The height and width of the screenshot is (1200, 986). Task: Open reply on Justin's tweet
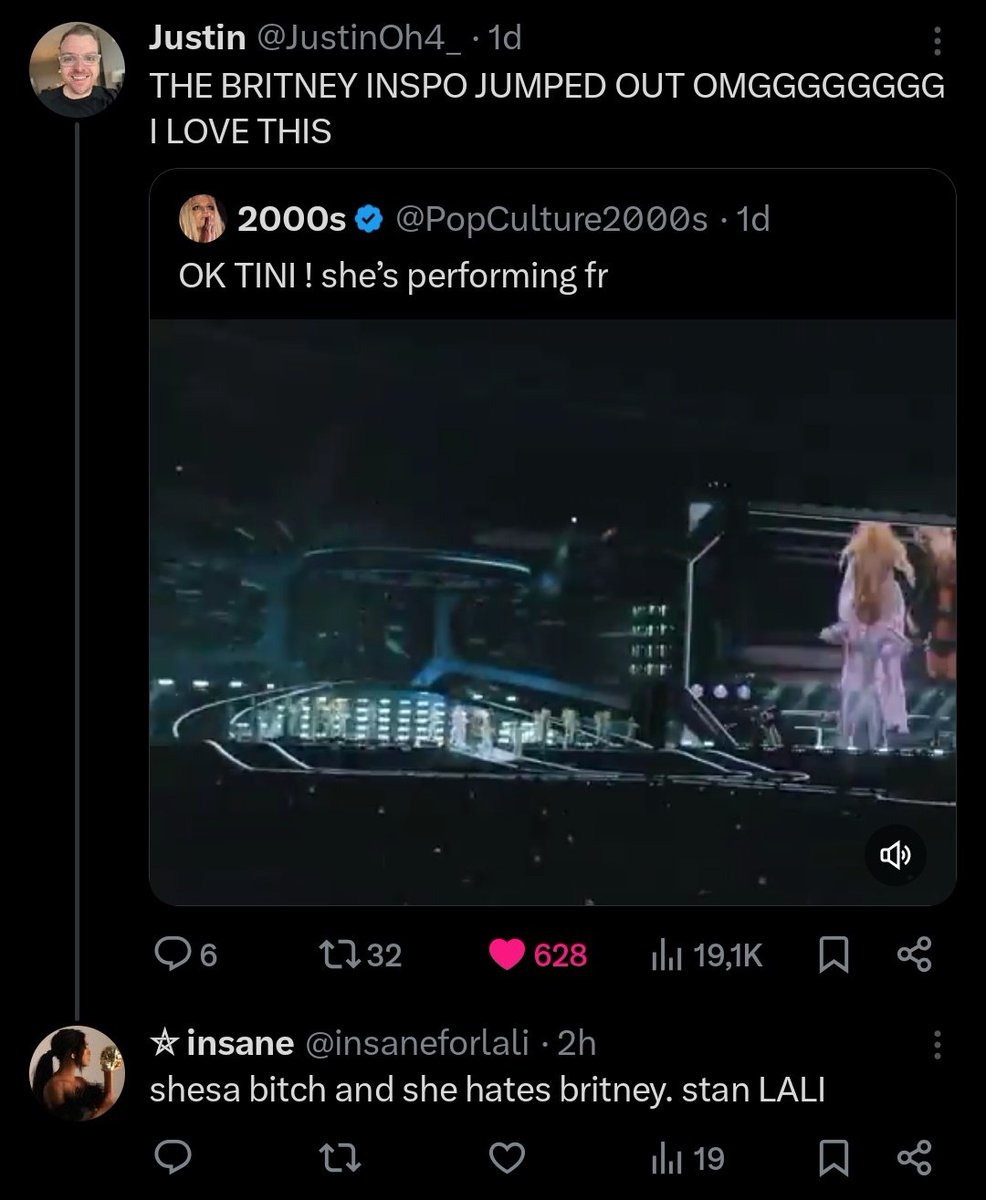(186, 955)
